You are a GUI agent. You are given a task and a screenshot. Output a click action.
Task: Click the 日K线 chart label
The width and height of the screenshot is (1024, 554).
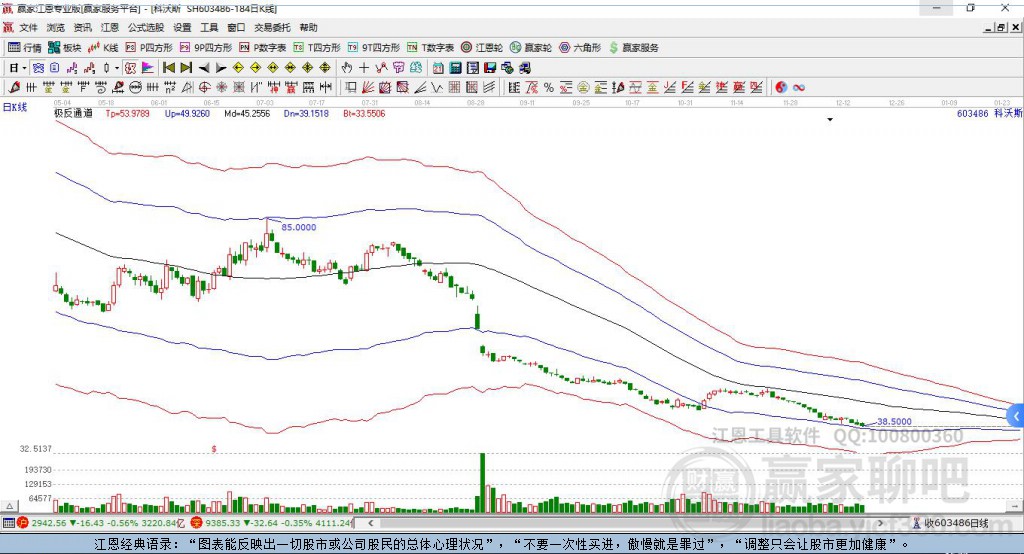tap(15, 107)
